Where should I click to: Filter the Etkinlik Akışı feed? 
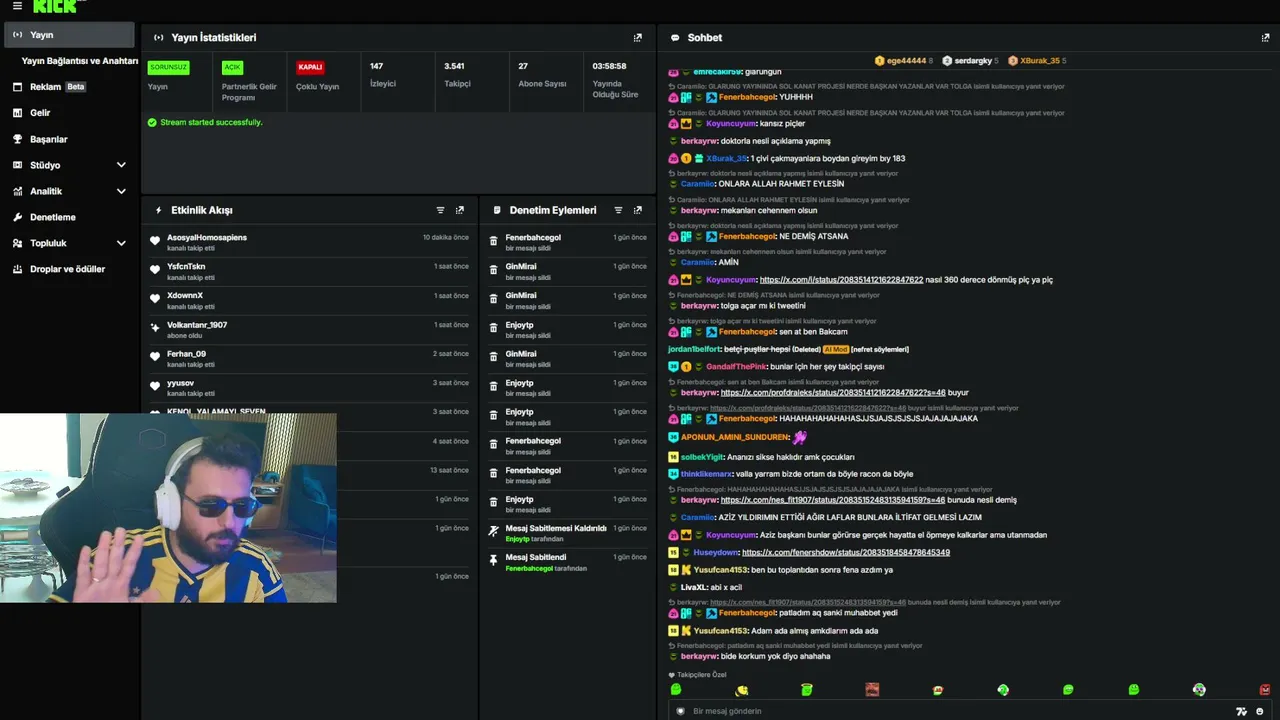[x=440, y=210]
